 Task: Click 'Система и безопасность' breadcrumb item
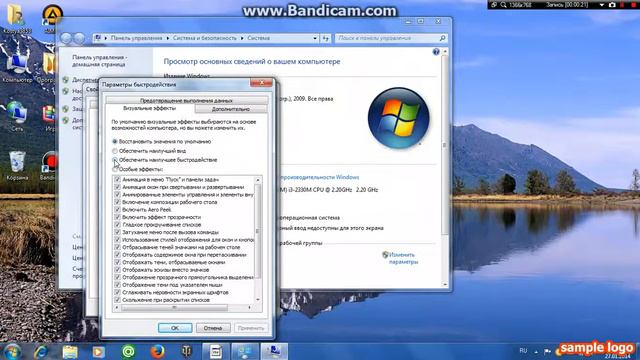(x=204, y=38)
